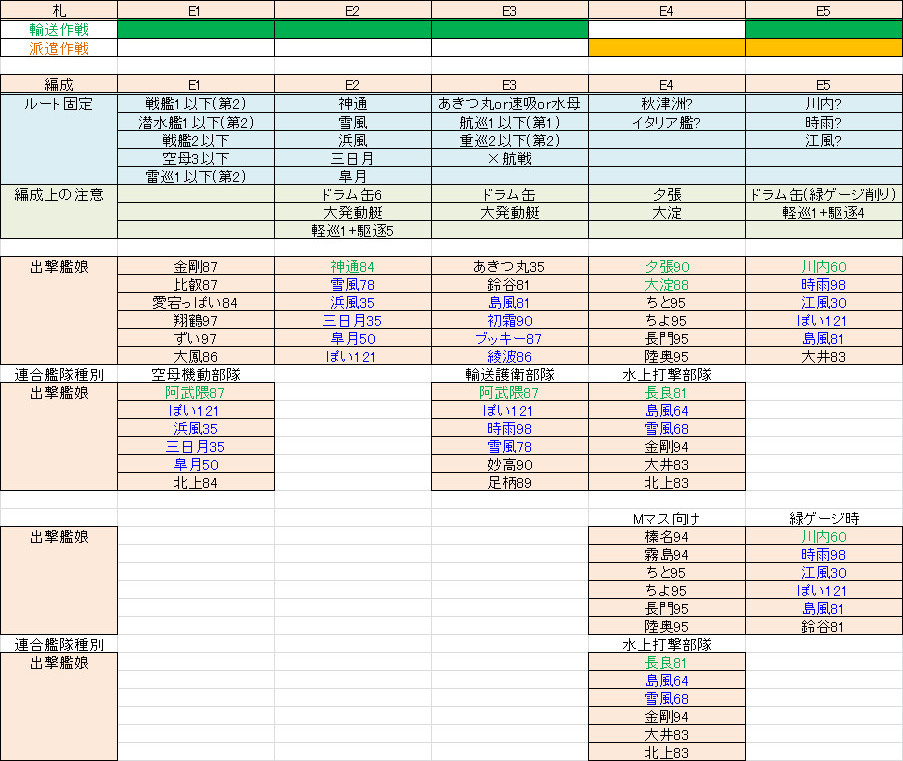Click the 編成上の注意 label cell
This screenshot has height=761, width=903.
(59, 211)
